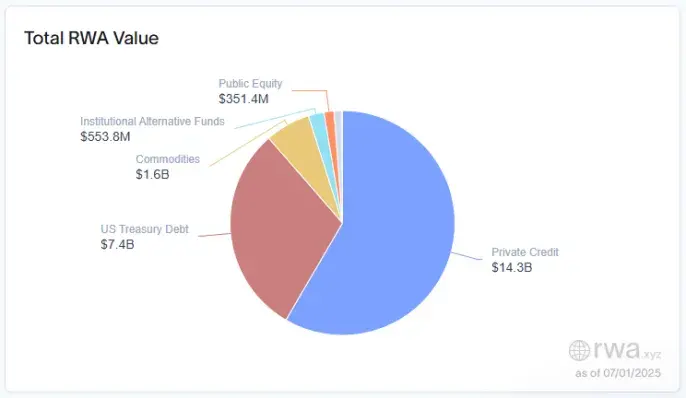Click the Institutional Alternative Funds label
686x398 pixels.
(152, 121)
